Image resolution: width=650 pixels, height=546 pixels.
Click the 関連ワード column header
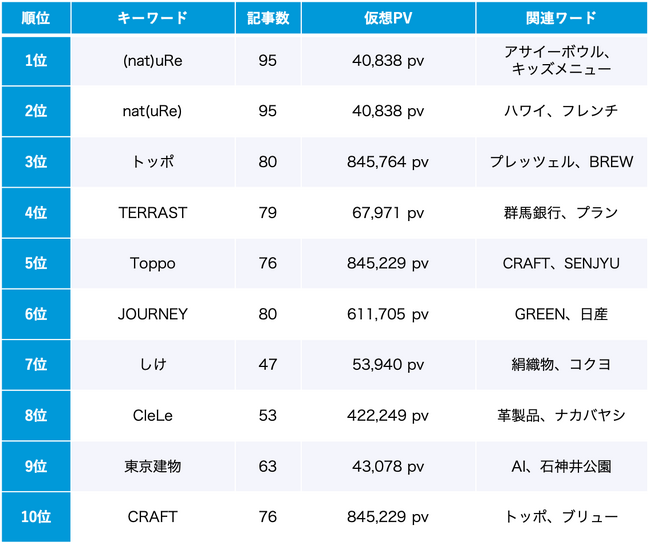pyautogui.click(x=560, y=19)
